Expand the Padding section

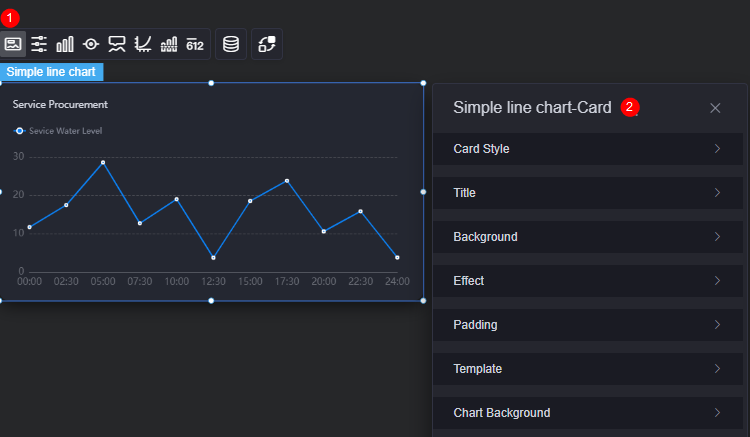[588, 325]
